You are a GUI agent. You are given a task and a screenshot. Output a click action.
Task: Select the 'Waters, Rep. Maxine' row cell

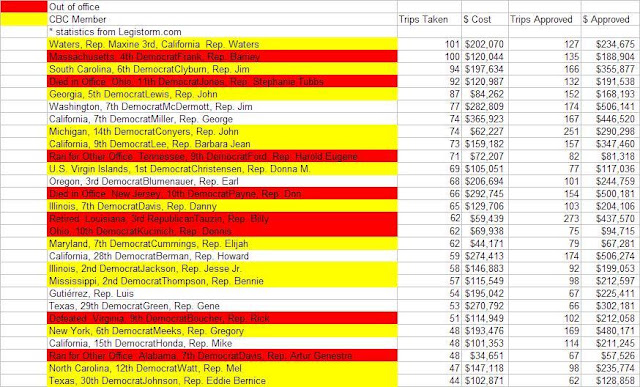[222, 44]
